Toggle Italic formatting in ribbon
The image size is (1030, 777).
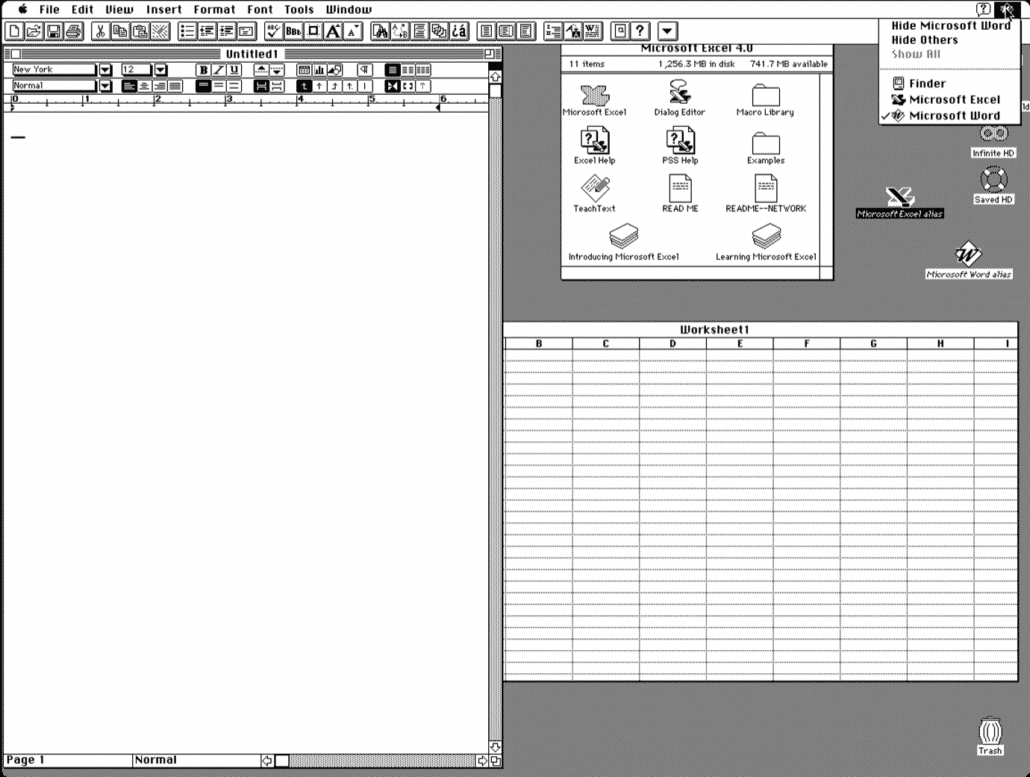(x=219, y=70)
